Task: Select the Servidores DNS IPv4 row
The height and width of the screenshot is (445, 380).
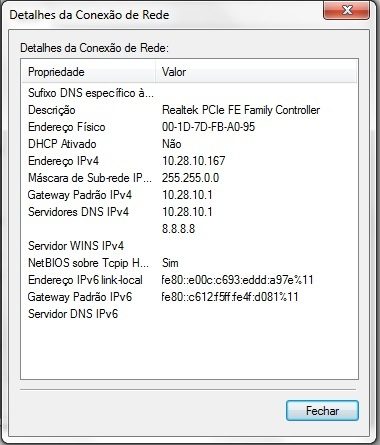Action: tap(189, 212)
